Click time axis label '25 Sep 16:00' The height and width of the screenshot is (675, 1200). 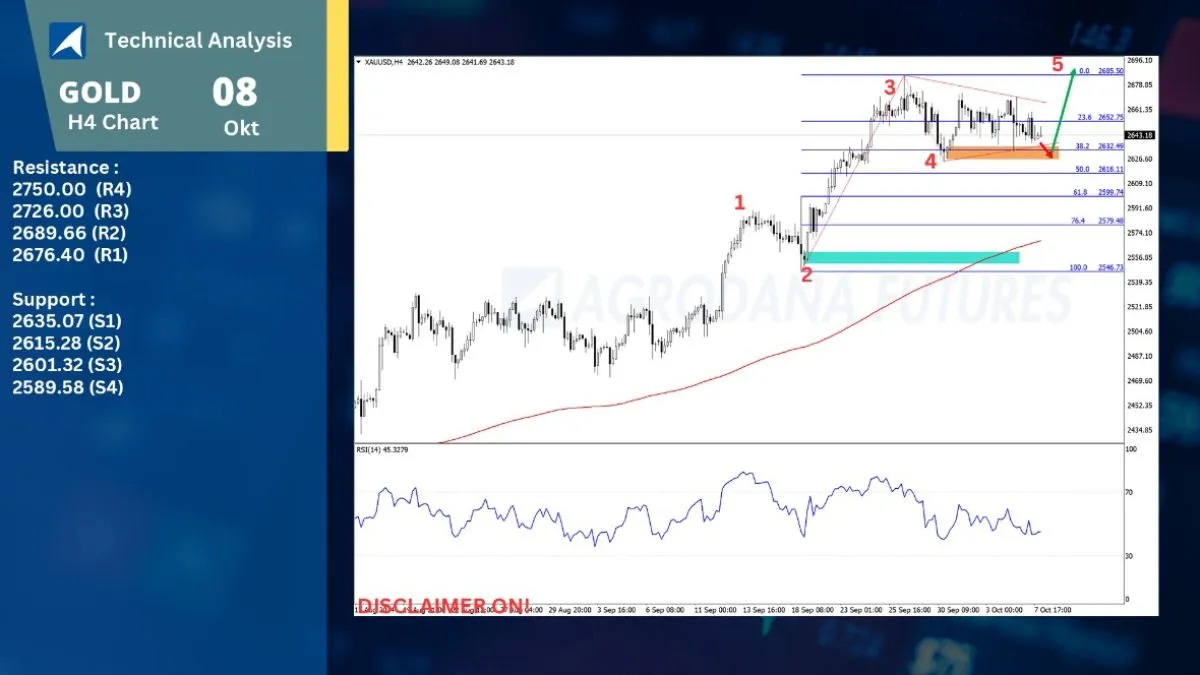[909, 608]
